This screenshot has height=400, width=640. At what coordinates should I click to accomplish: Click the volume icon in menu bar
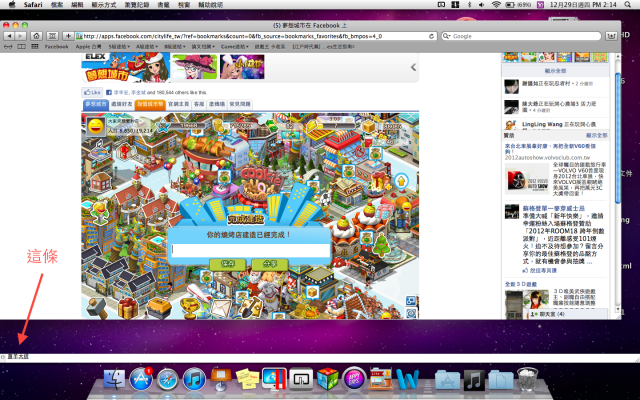point(482,4)
